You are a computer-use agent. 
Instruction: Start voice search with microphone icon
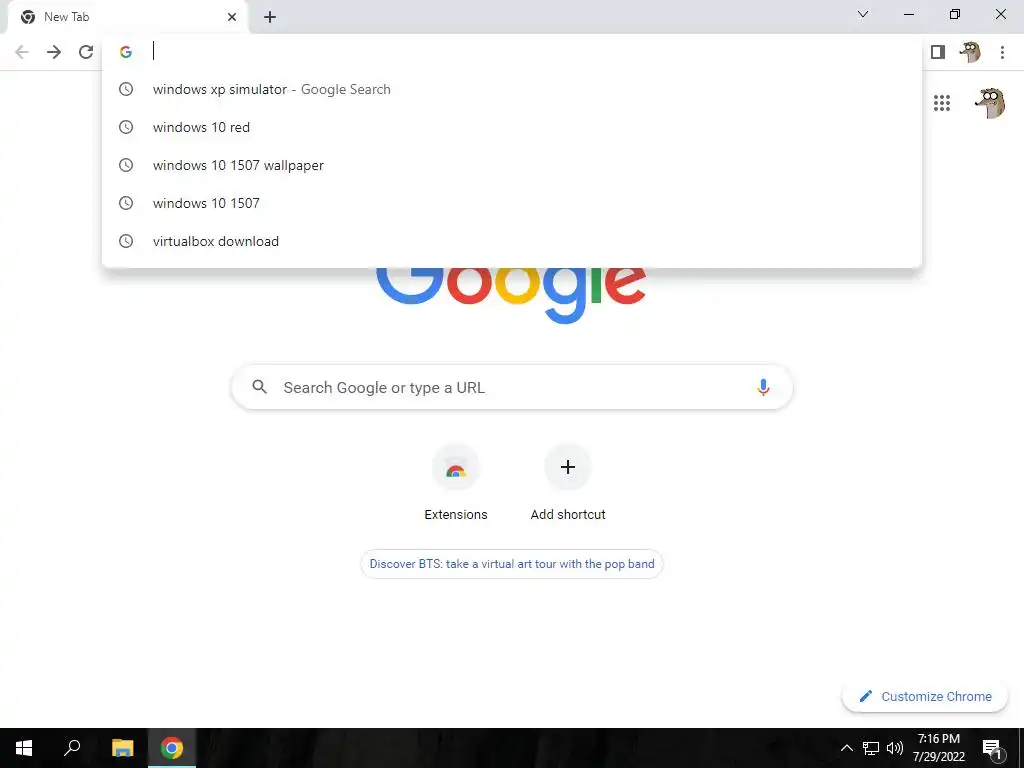763,387
